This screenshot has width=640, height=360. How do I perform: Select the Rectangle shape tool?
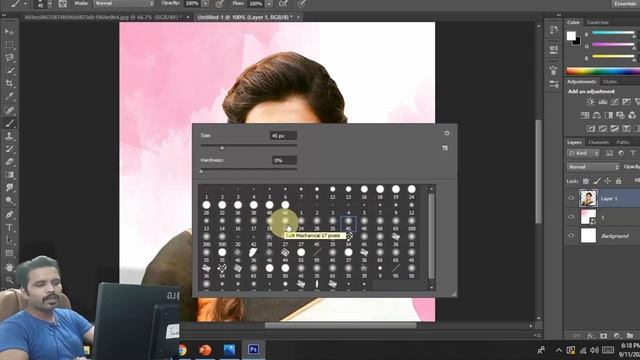(9, 253)
